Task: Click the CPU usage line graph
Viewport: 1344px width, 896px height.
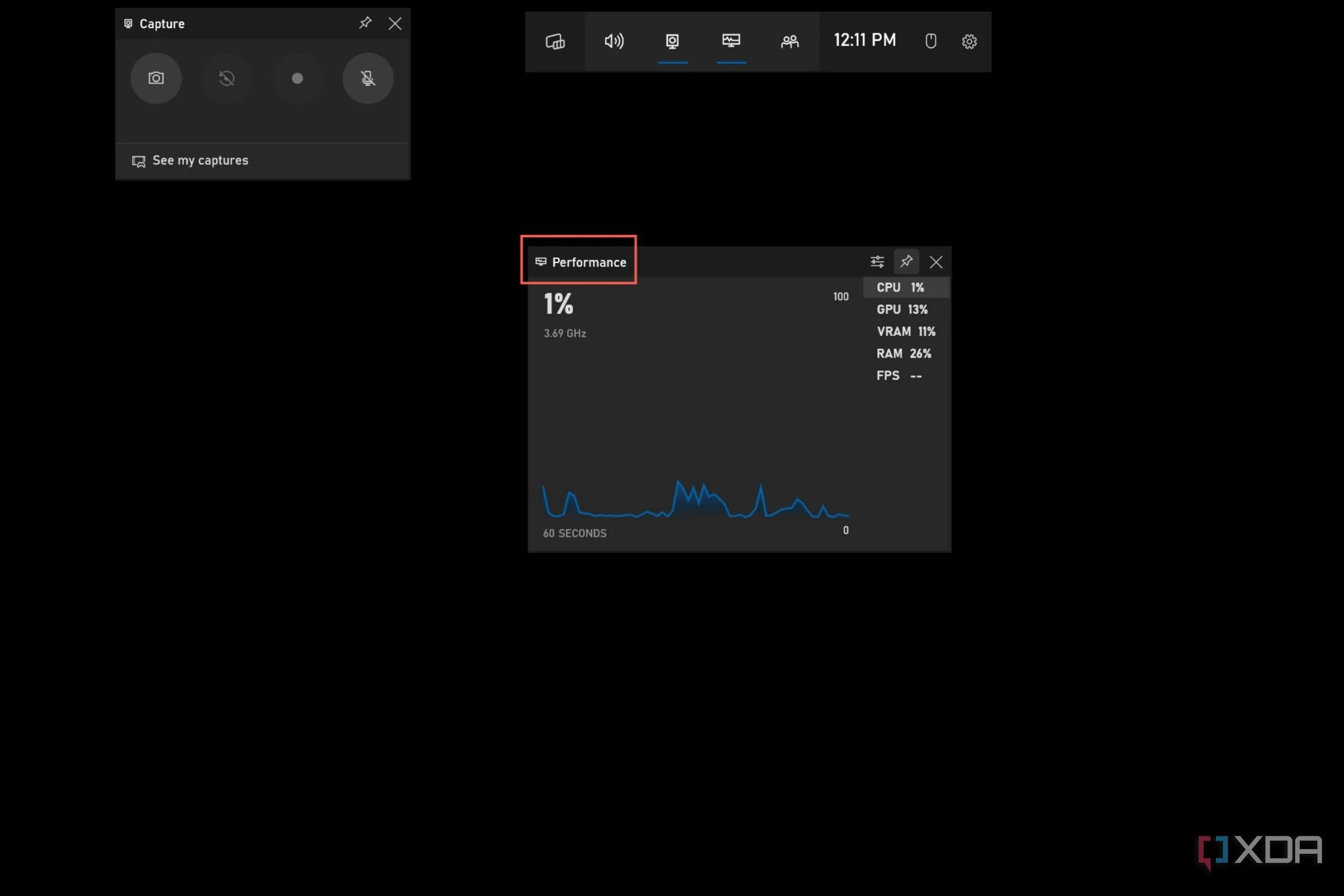Action: pos(696,499)
